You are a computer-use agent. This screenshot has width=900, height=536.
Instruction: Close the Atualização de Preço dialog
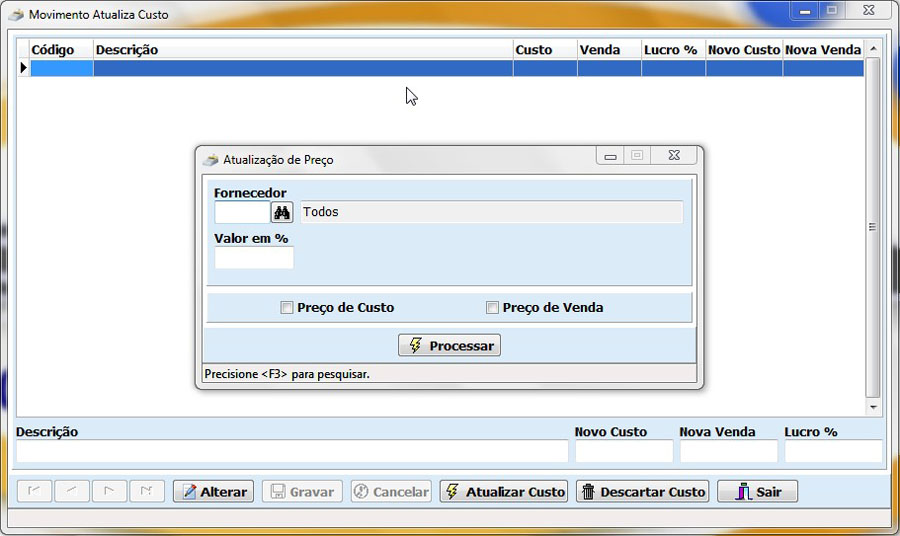(674, 155)
